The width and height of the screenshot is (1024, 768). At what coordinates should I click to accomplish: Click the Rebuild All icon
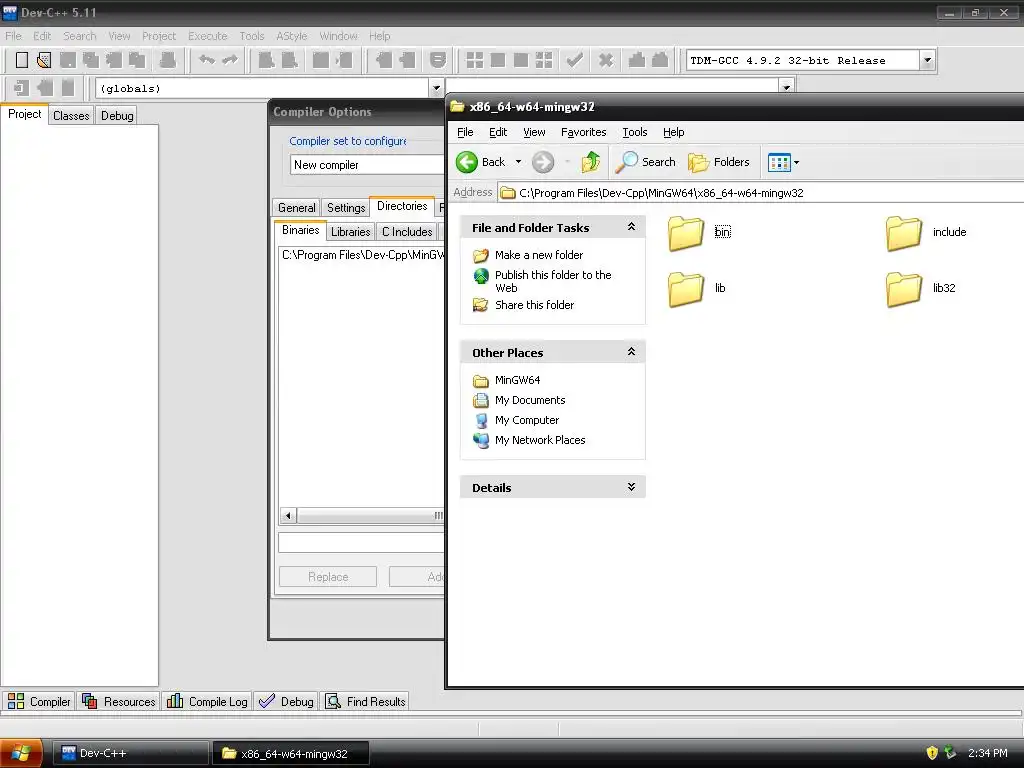point(544,60)
